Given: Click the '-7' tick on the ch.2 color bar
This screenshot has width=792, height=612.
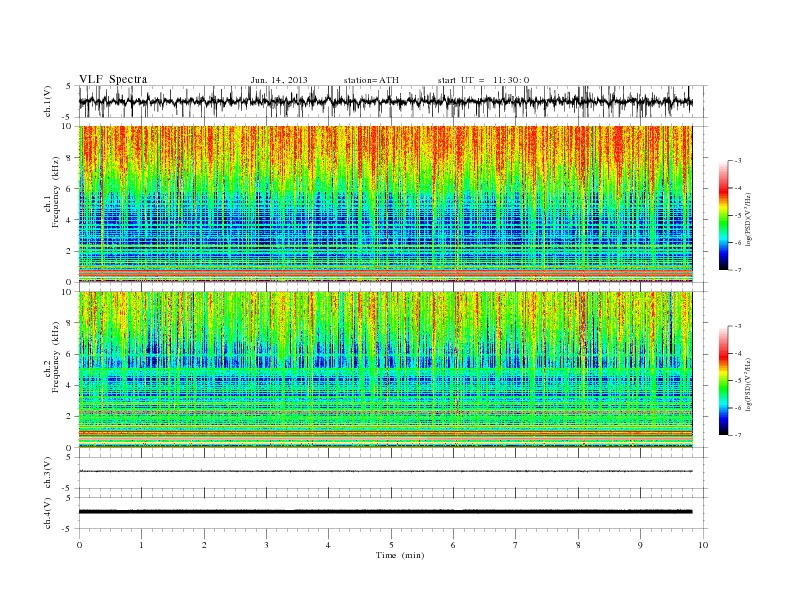Looking at the screenshot, I should tap(737, 435).
